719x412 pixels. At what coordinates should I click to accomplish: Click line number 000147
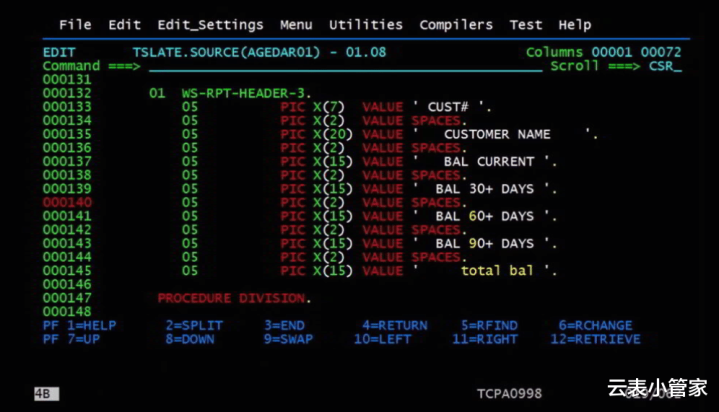[x=67, y=298]
